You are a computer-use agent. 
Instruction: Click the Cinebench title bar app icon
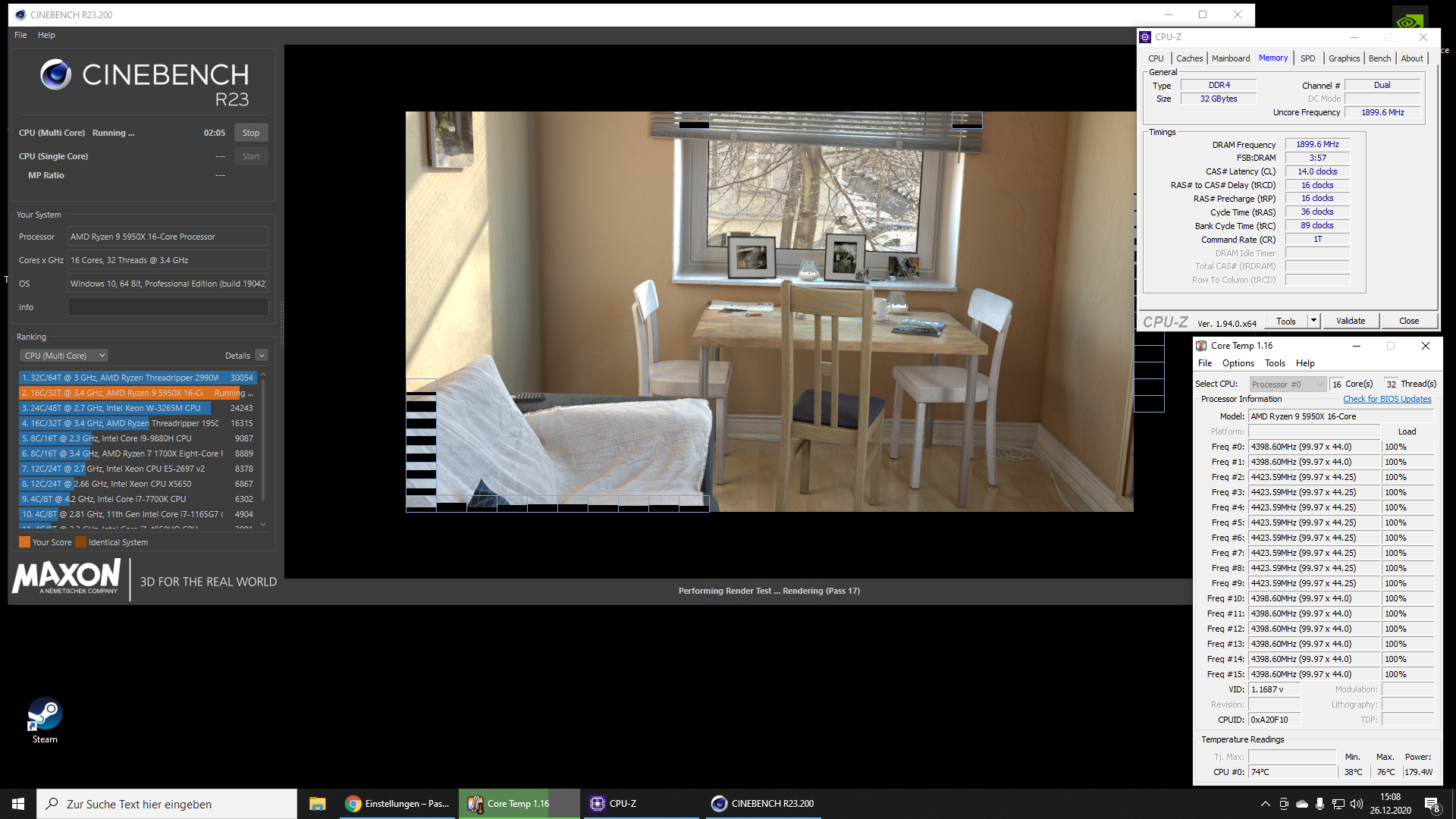coord(20,14)
